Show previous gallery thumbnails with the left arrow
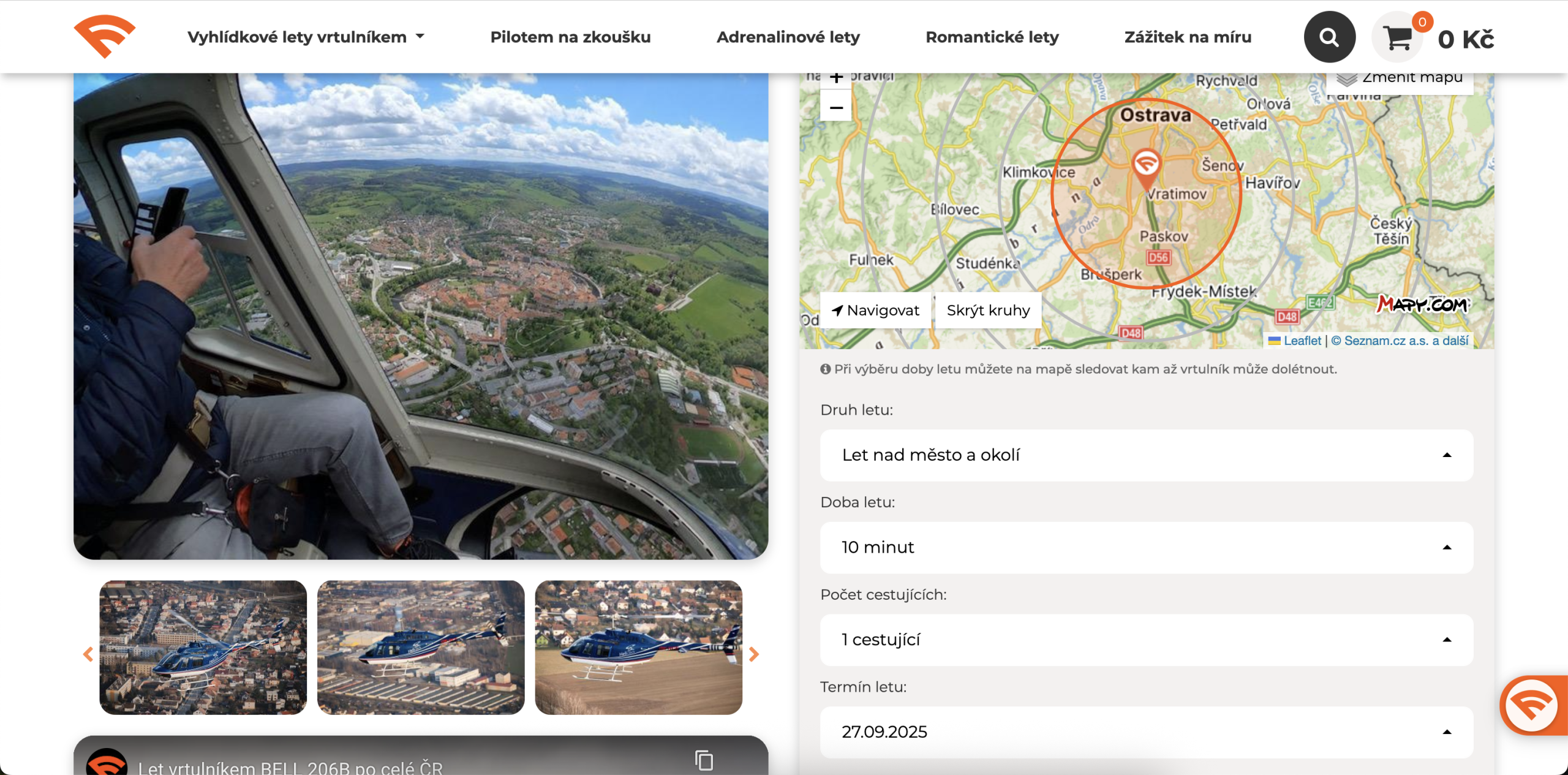1568x775 pixels. [88, 654]
